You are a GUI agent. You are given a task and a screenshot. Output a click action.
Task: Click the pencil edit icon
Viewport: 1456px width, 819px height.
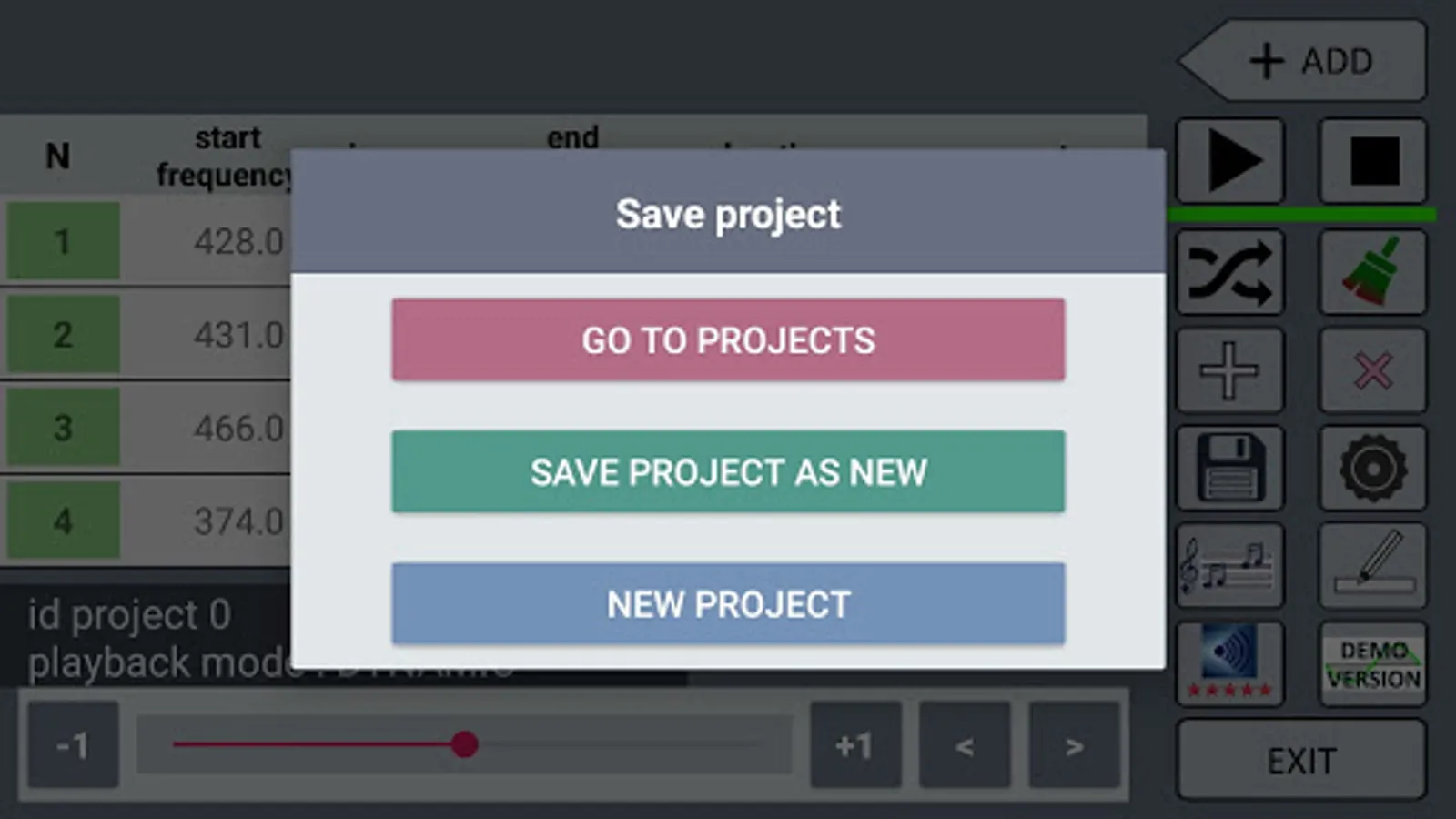[x=1372, y=565]
